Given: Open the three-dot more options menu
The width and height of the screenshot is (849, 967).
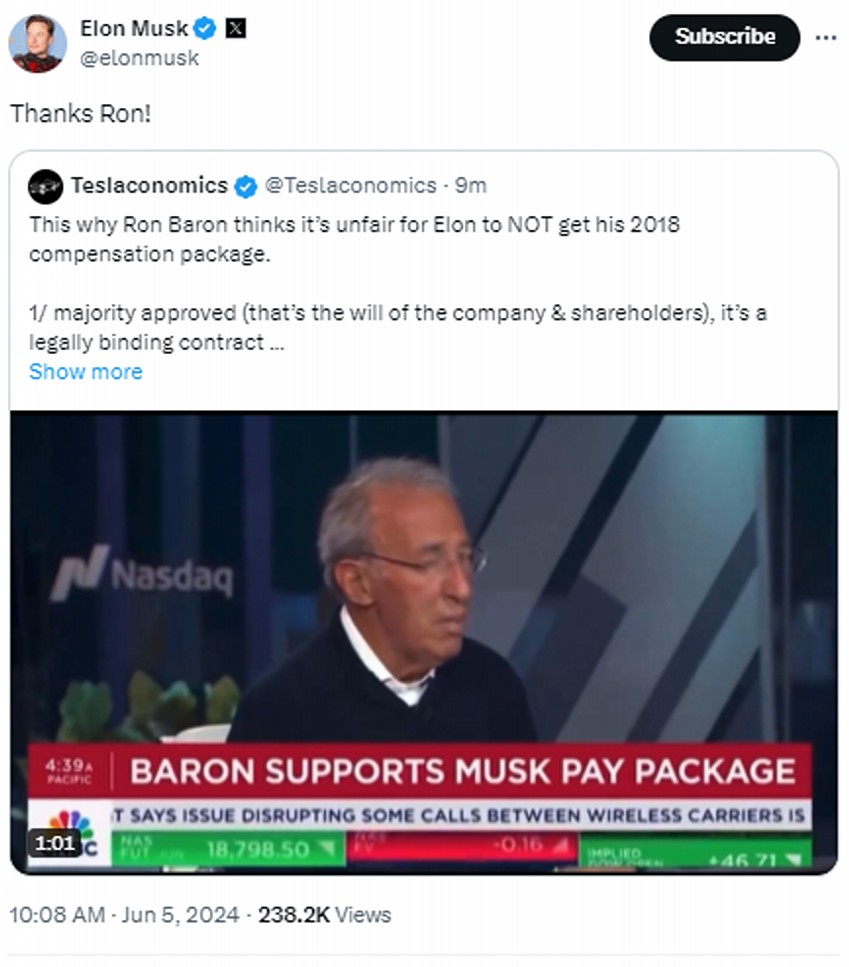Looking at the screenshot, I should [x=826, y=37].
